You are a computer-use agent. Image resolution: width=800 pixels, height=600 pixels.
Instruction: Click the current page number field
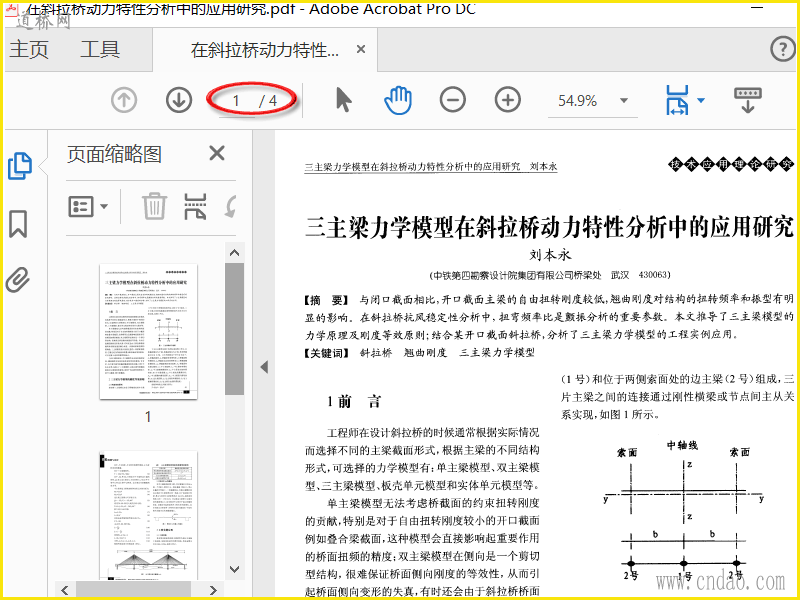pos(236,101)
